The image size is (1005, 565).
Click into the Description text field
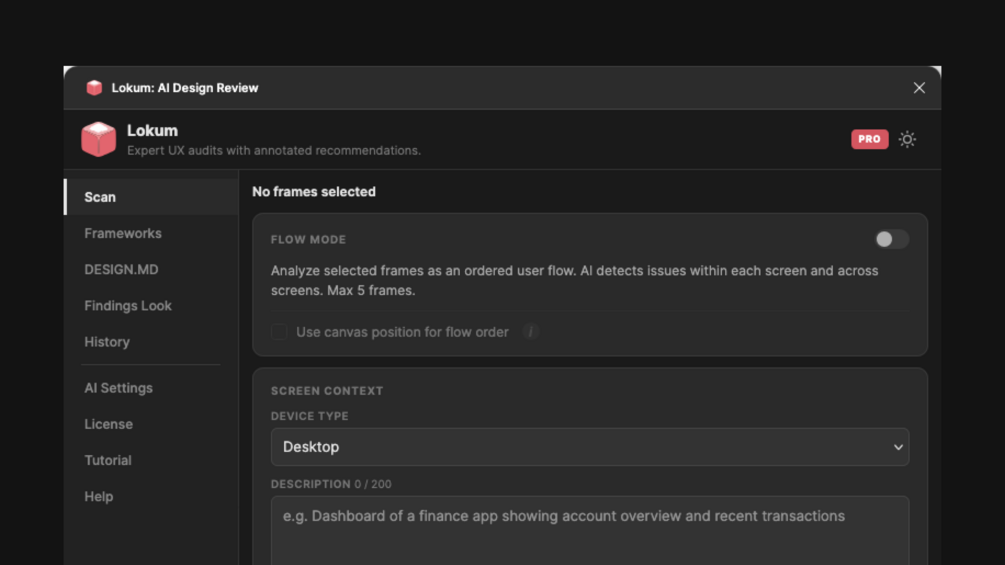pyautogui.click(x=589, y=530)
